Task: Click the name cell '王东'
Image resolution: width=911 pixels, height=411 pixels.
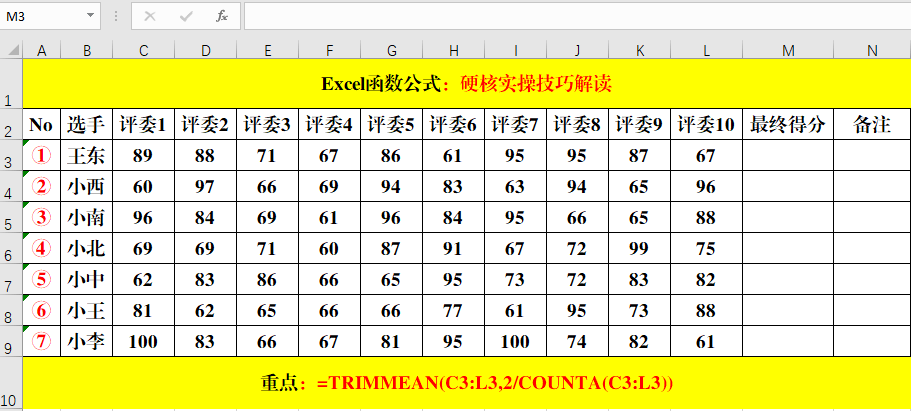Action: click(87, 155)
